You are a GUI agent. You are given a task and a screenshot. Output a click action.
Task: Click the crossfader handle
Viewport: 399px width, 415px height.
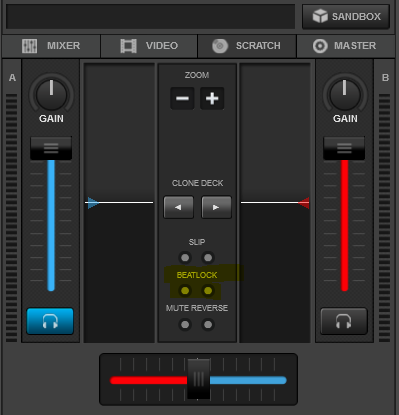(198, 379)
